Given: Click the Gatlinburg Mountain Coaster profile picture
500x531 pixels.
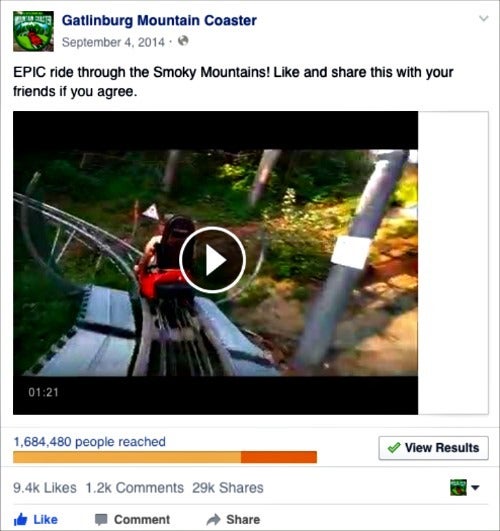Looking at the screenshot, I should point(33,31).
